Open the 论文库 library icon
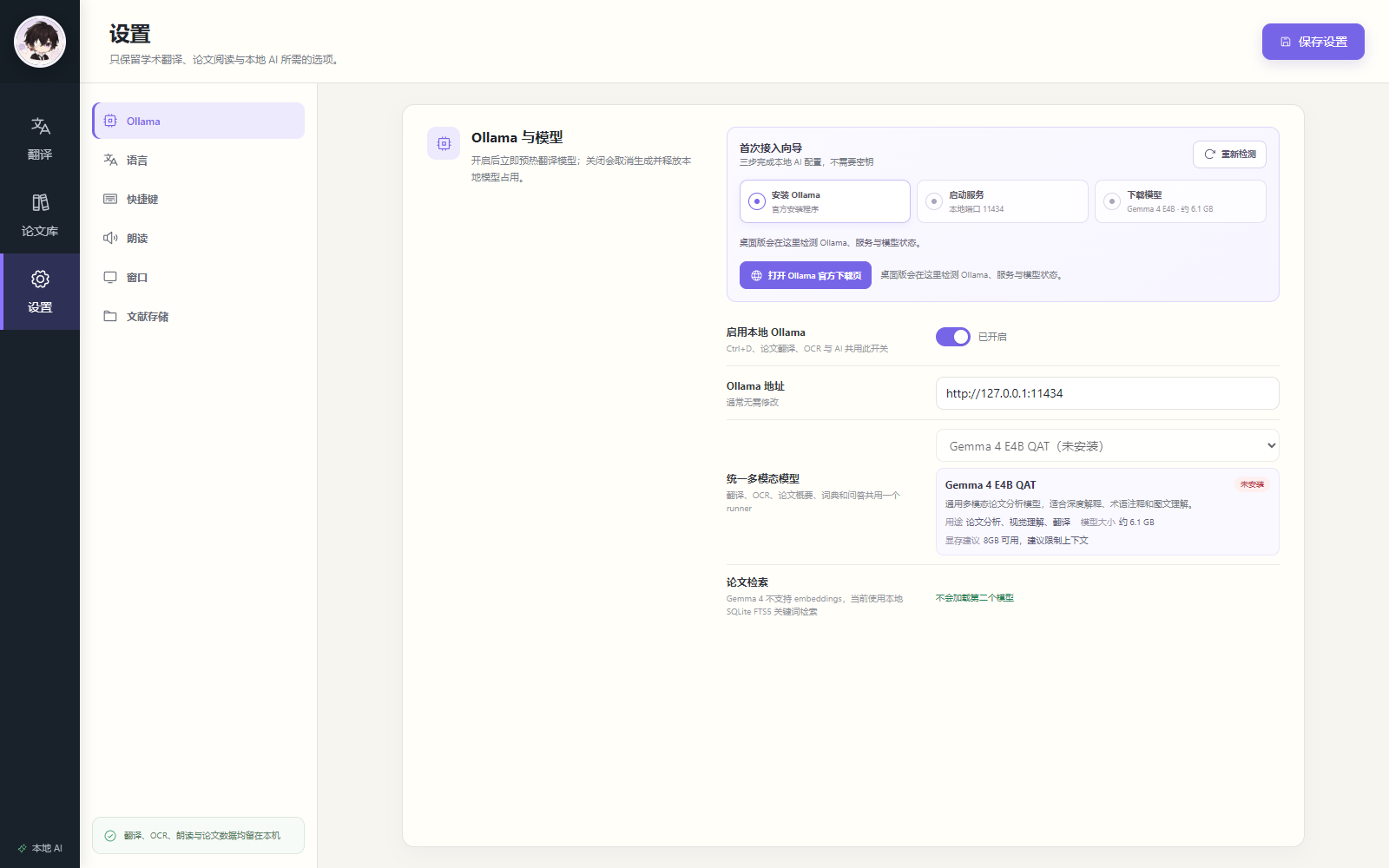Image resolution: width=1389 pixels, height=868 pixels. point(40,202)
